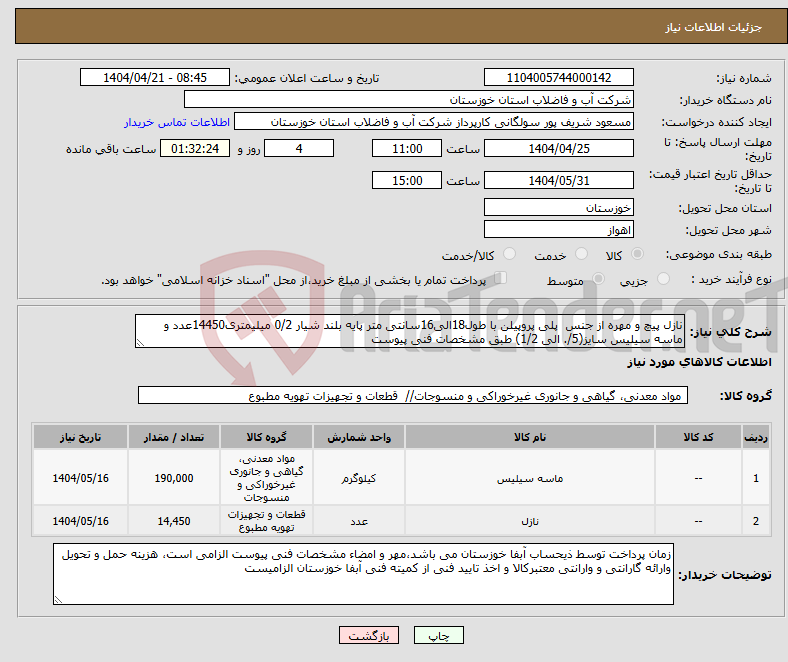788x662 pixels.
Task: Click the remaining time field 01:32:24
Action: (195, 148)
